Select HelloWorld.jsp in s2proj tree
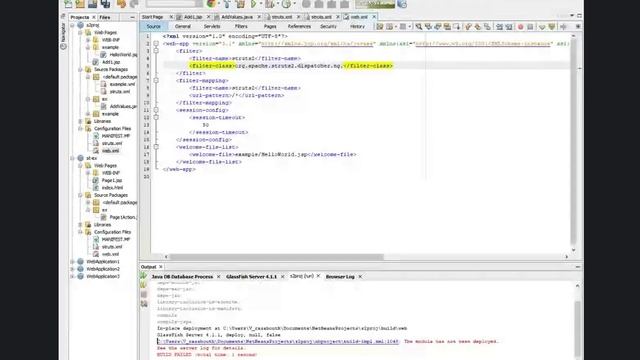The height and width of the screenshot is (360, 640). 123,55
